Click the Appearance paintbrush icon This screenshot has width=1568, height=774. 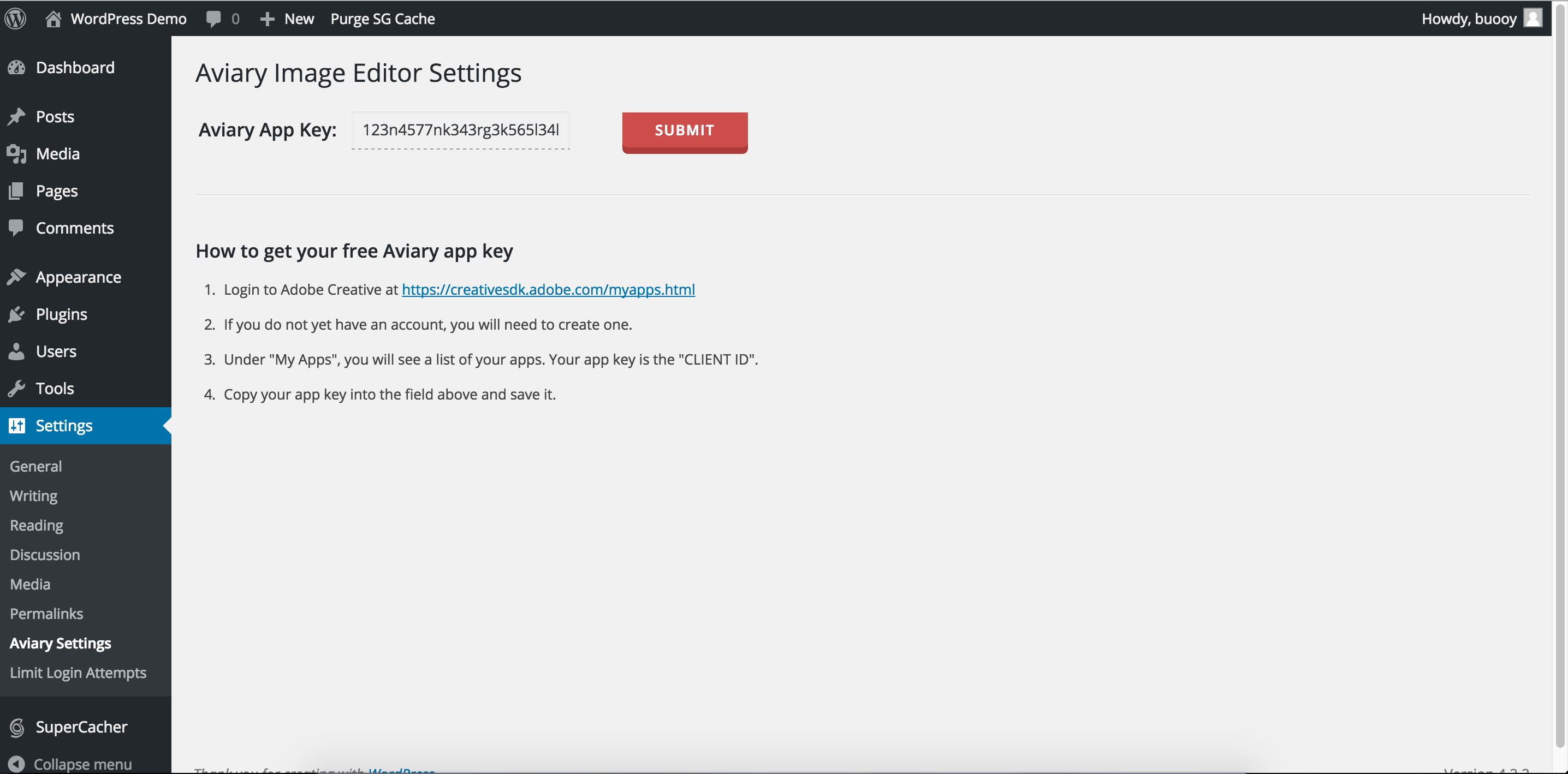tap(16, 277)
